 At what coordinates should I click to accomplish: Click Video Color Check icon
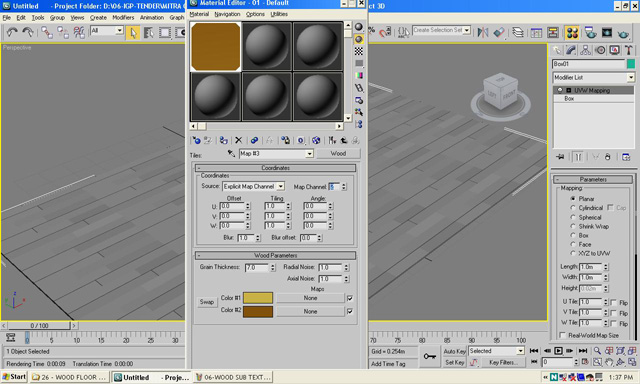pos(359,75)
